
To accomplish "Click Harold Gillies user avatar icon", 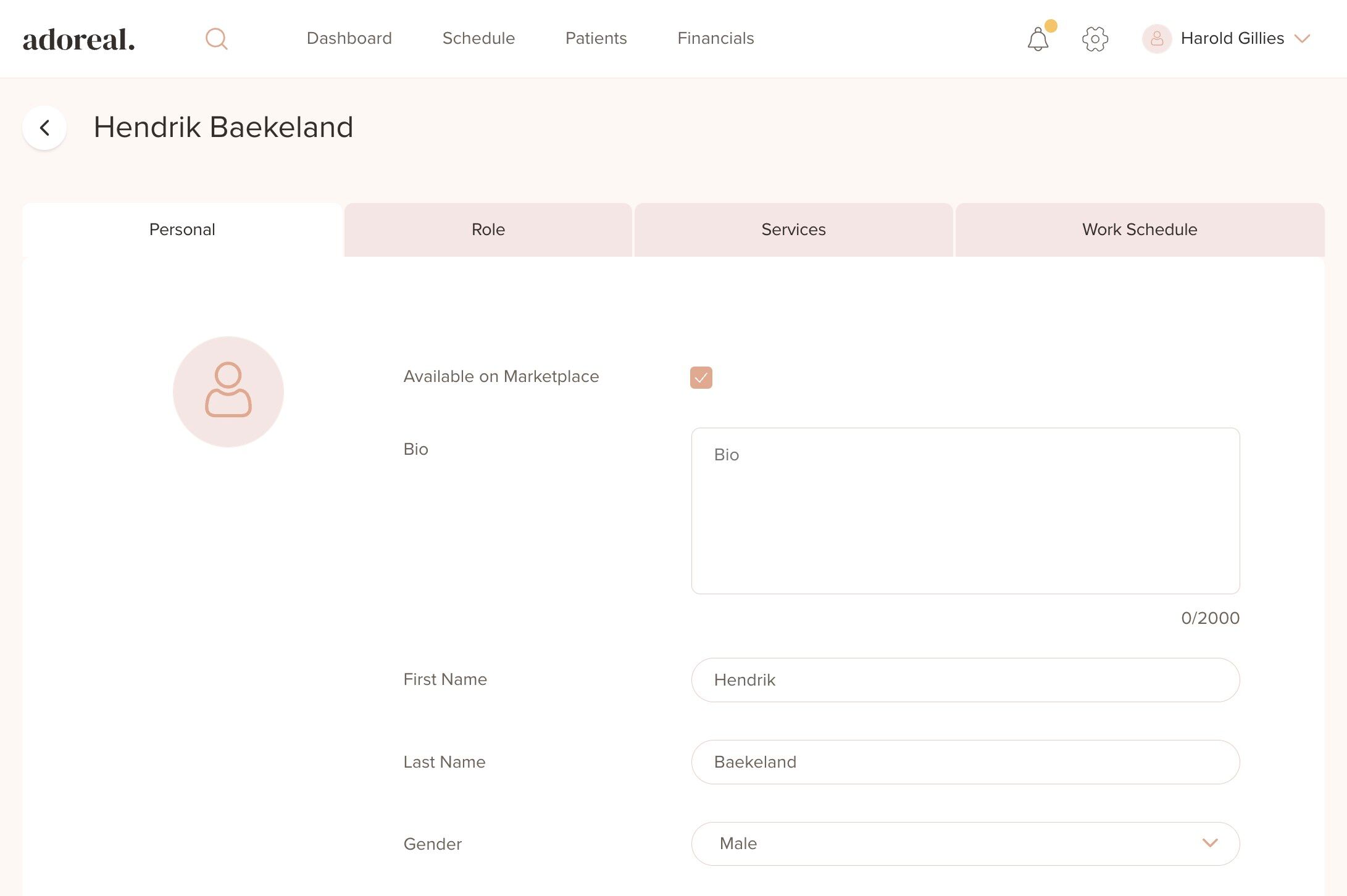I will (1157, 39).
